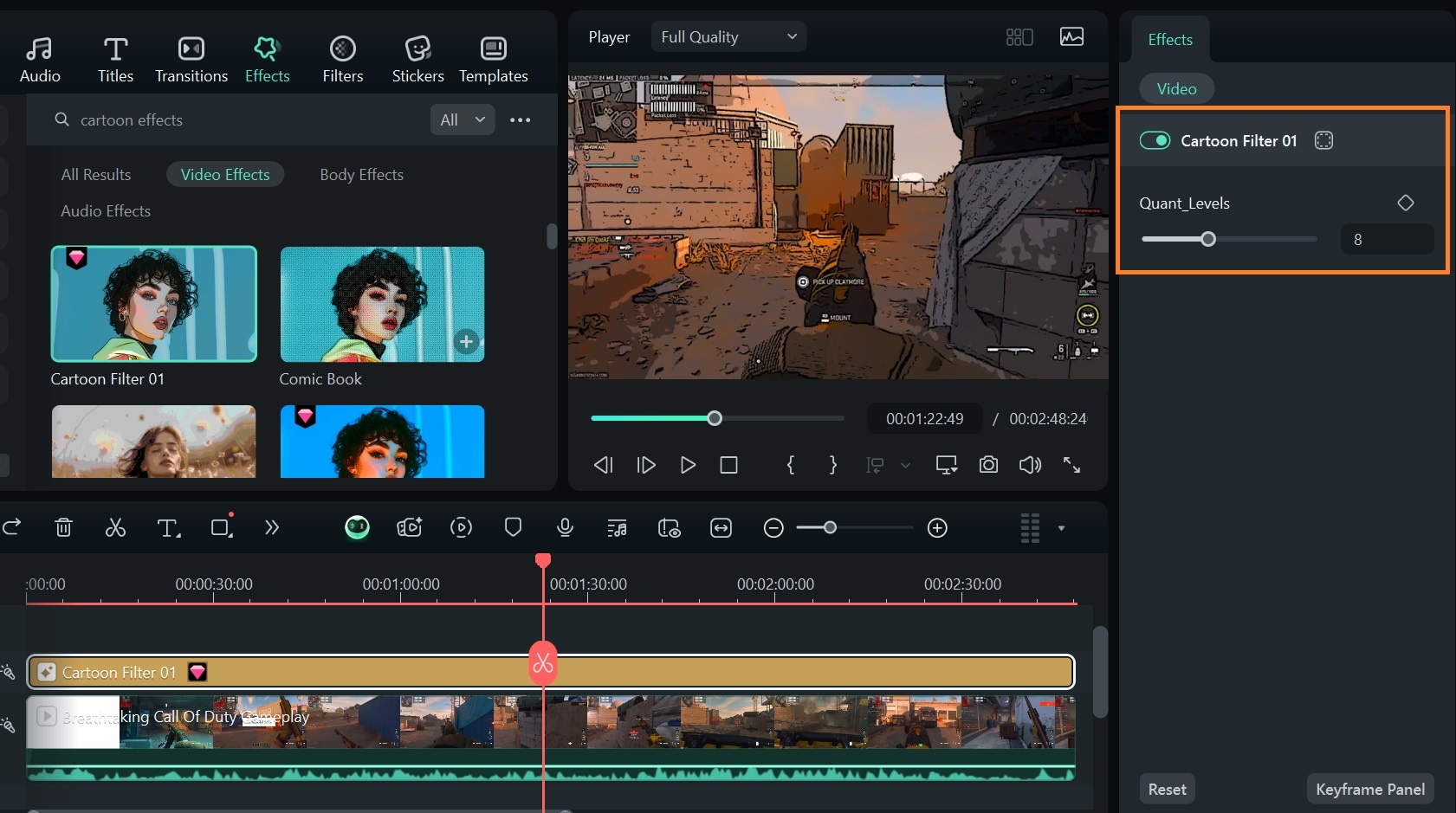Open the Stickers panel
This screenshot has height=813, width=1456.
click(417, 59)
